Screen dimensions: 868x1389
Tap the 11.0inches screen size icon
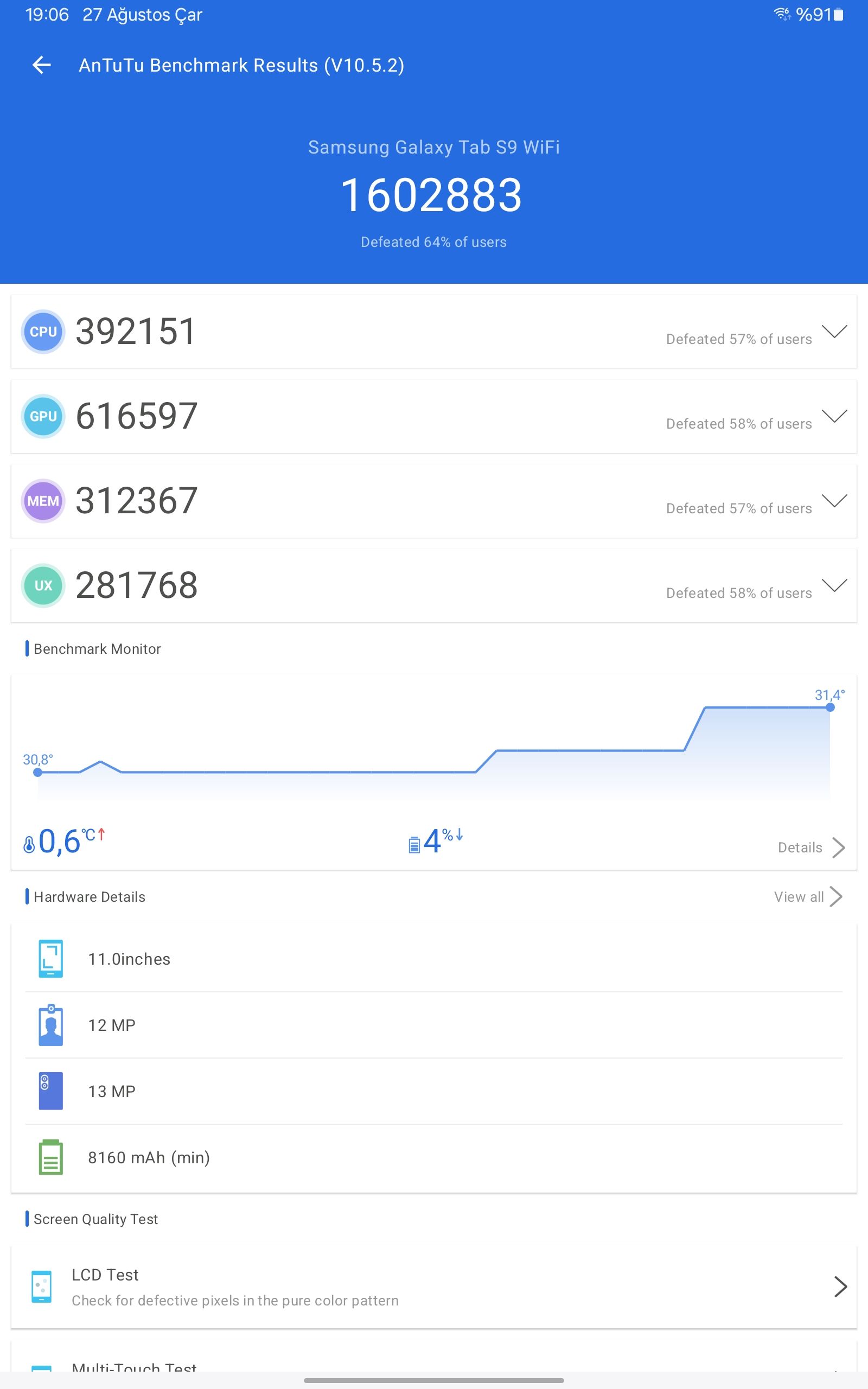[x=50, y=959]
